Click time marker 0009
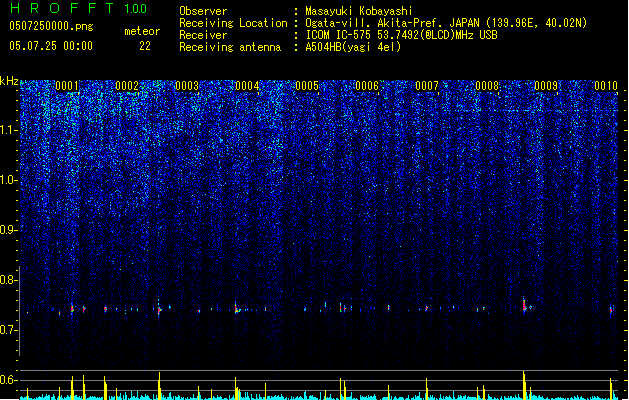This screenshot has height=400, width=629. (x=546, y=86)
